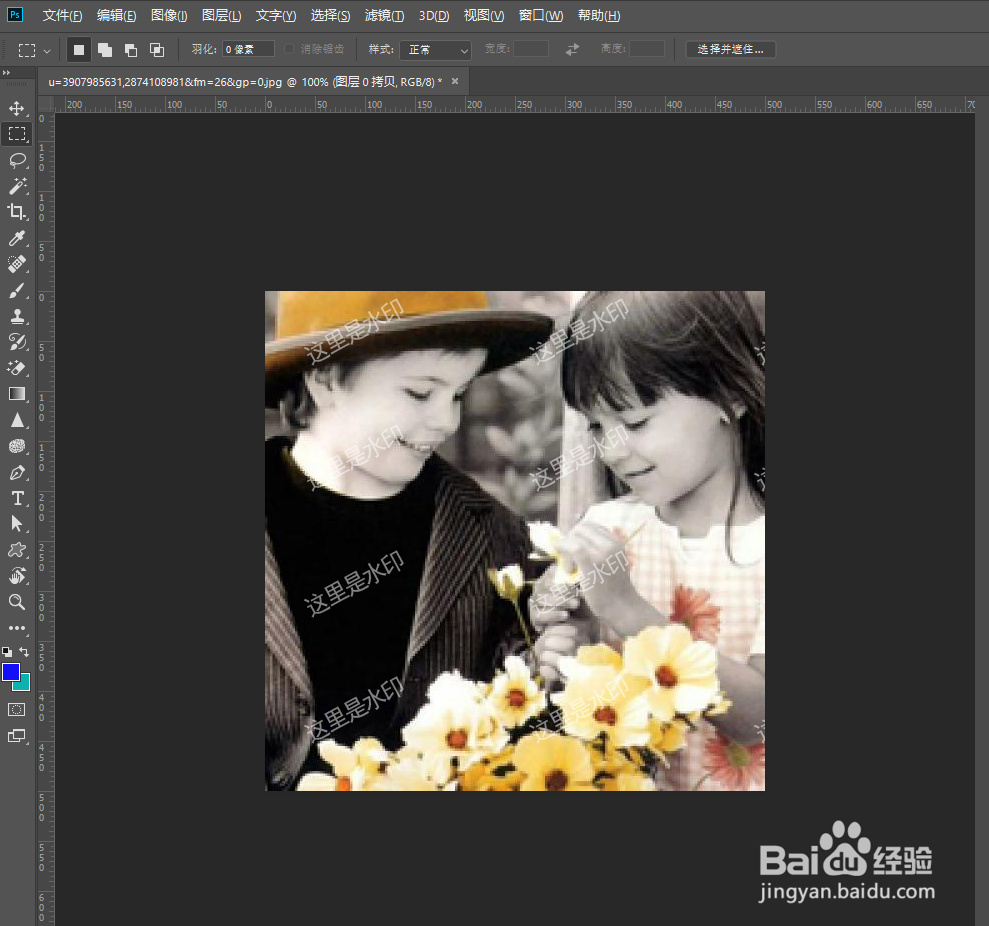Select the Hand tool

[17, 576]
